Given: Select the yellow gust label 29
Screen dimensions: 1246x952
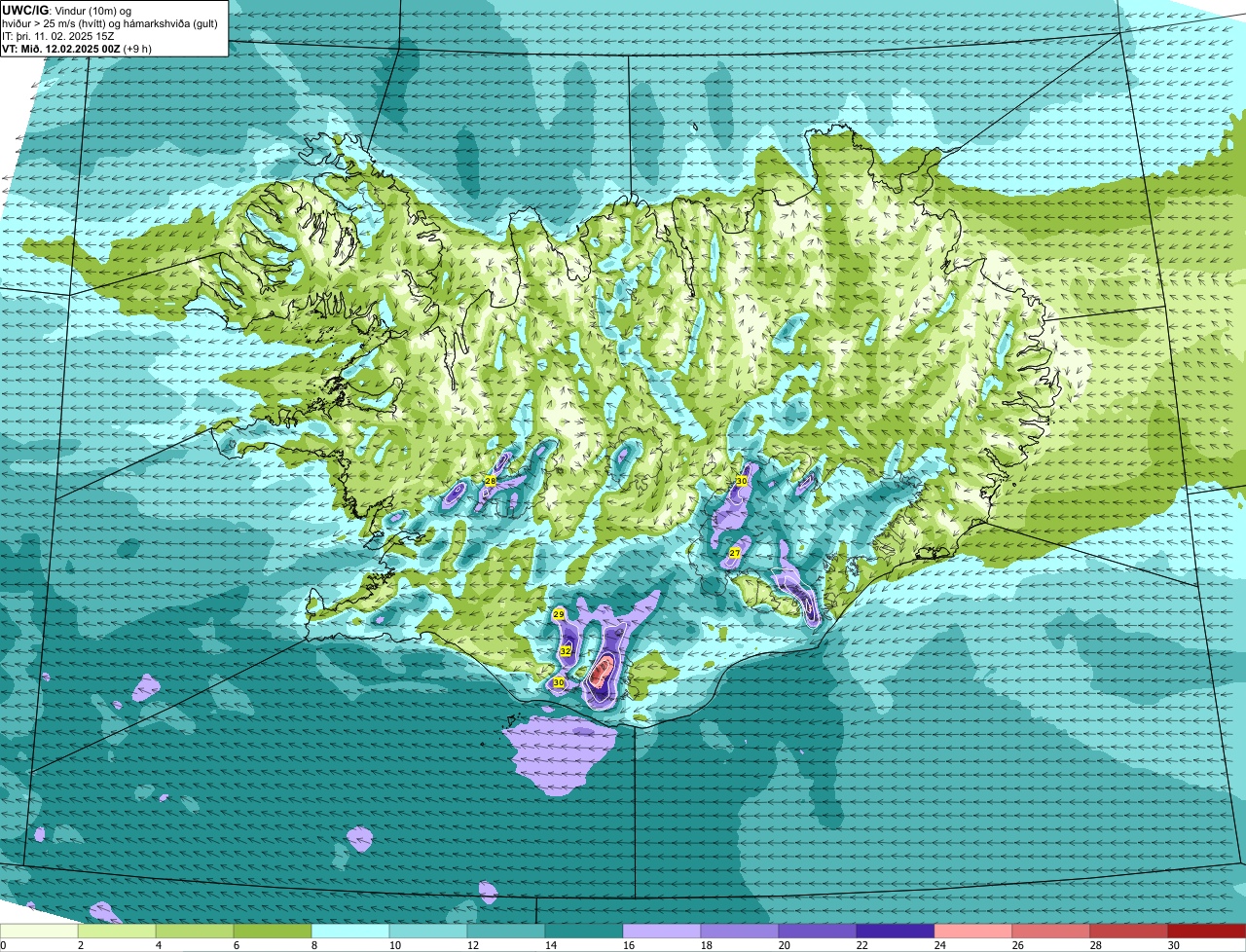Looking at the screenshot, I should coord(559,614).
